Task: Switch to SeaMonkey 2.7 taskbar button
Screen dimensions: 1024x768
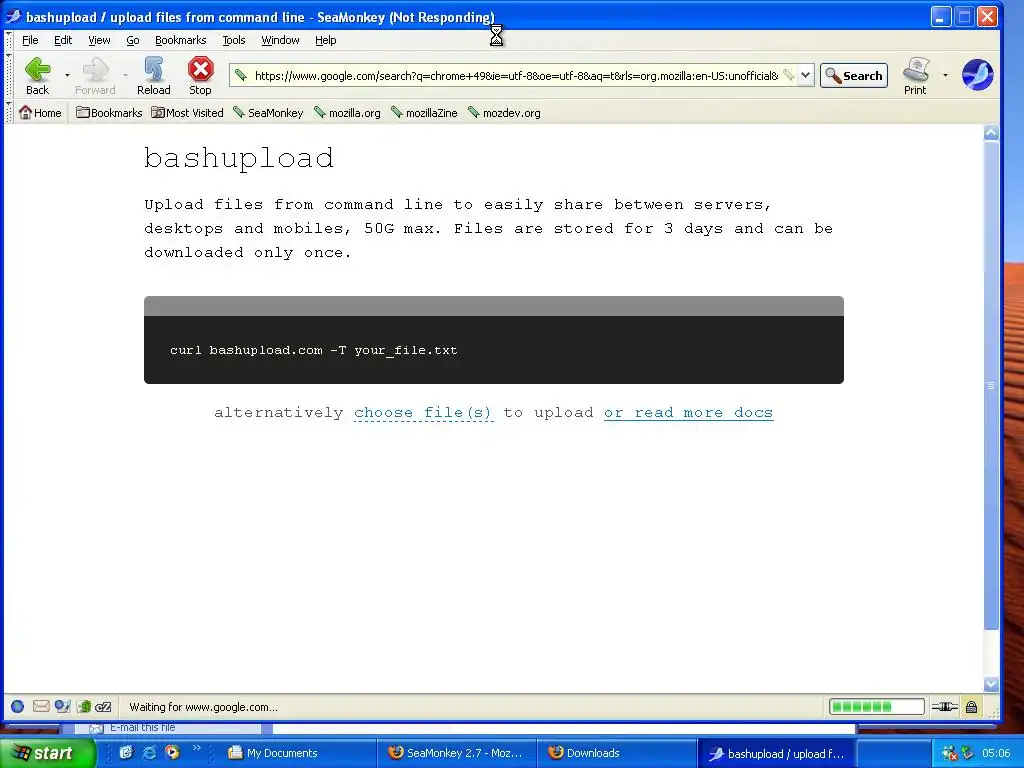Action: click(458, 753)
